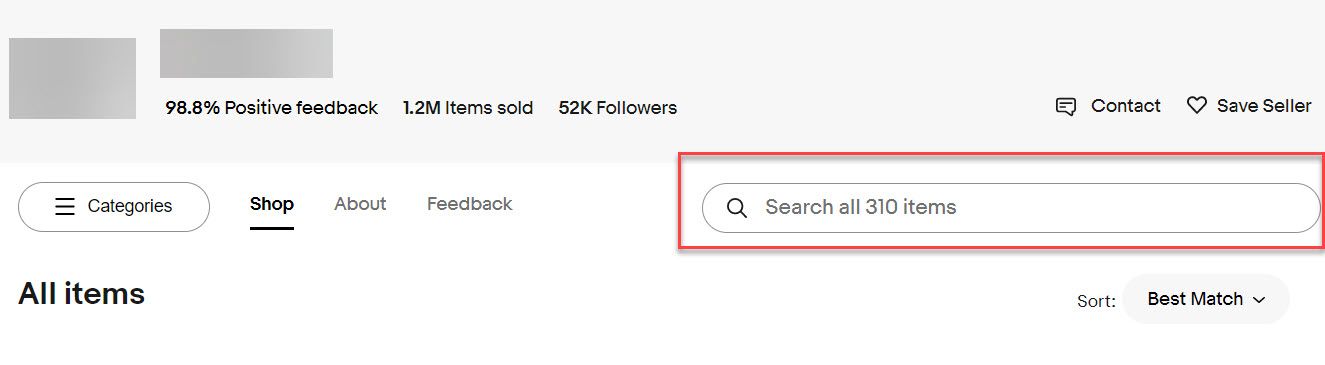Focus the Search all 310 items field
Image resolution: width=1325 pixels, height=365 pixels.
point(1011,208)
